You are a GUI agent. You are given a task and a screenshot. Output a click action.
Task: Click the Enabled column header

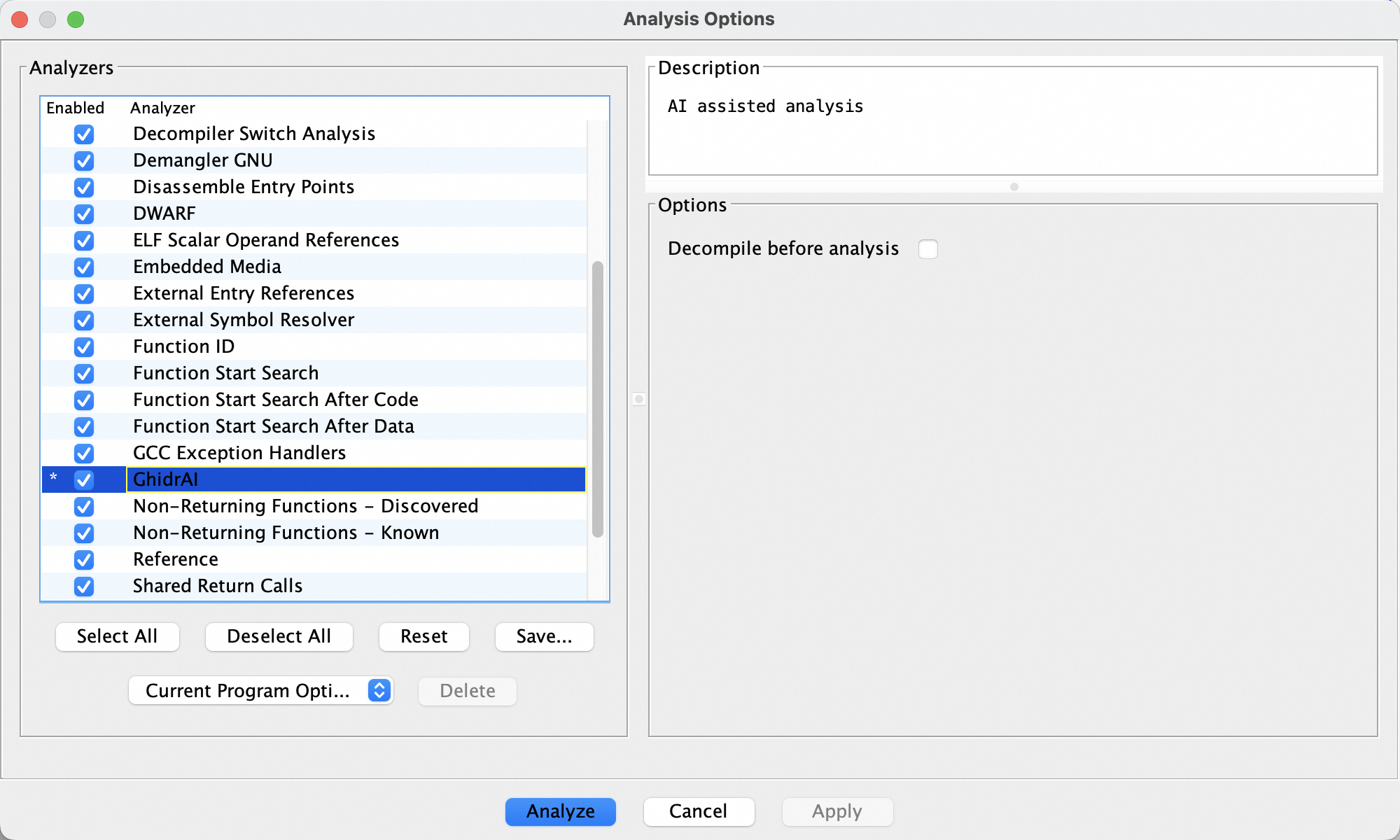(x=75, y=108)
